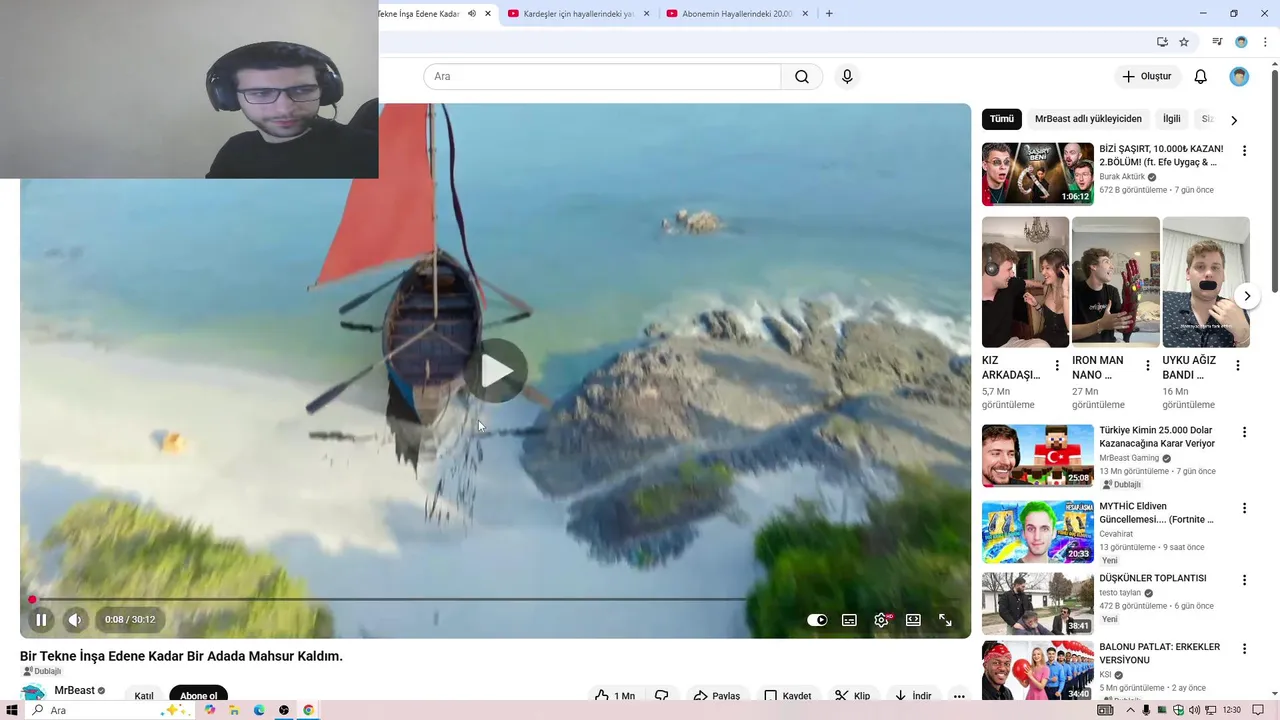This screenshot has height=720, width=1280.
Task: Open the BİZİ ŞAŞIRT video thumbnail
Action: pos(1038,174)
